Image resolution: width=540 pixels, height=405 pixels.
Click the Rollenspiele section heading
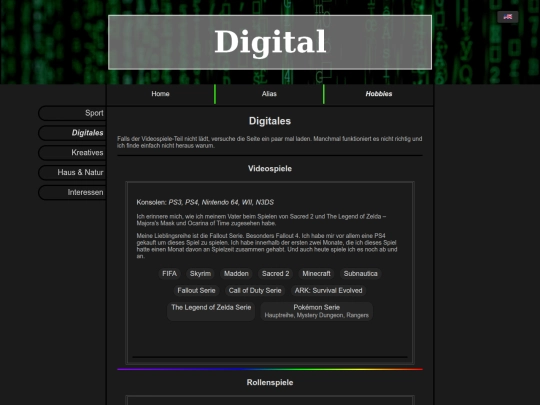270,382
